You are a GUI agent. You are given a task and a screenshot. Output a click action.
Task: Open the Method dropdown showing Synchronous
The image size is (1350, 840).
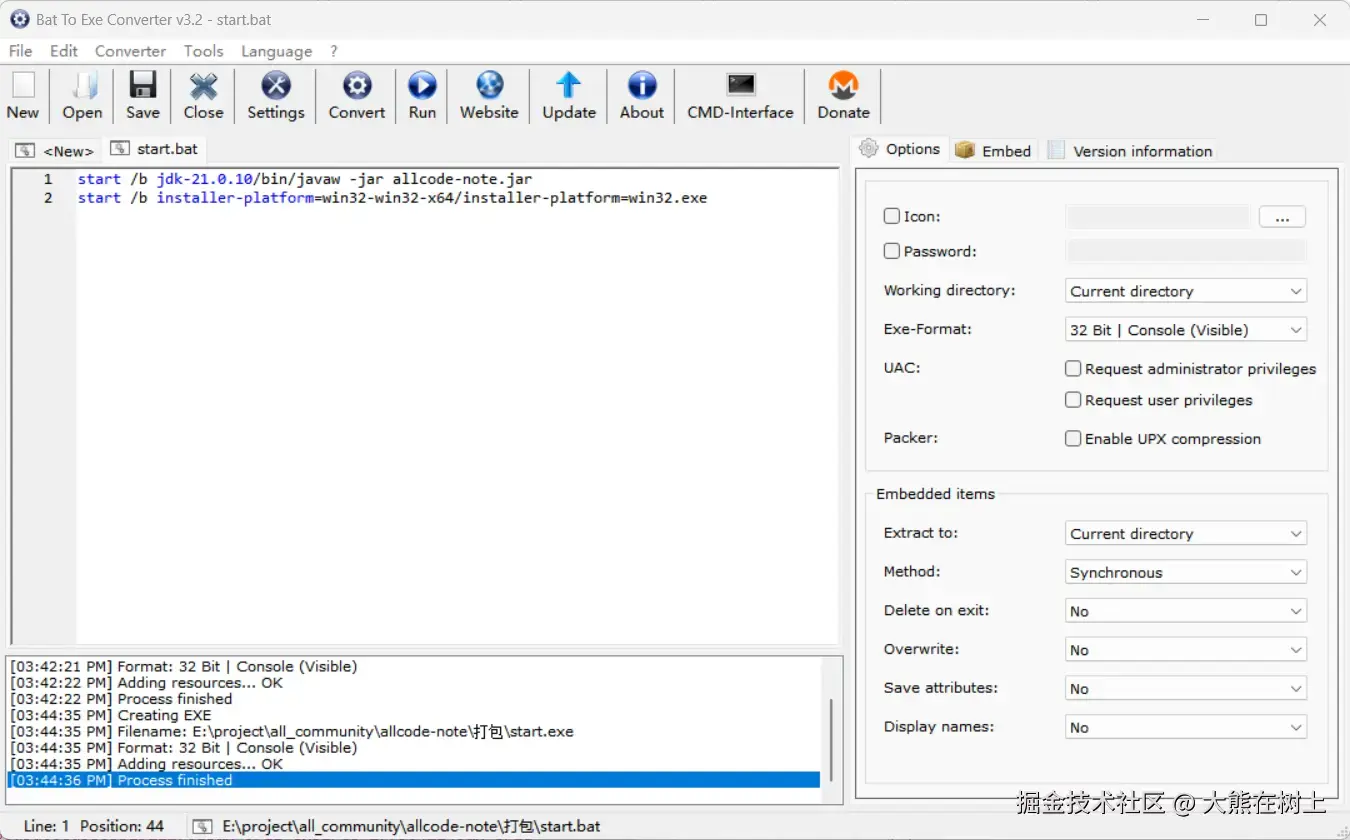(x=1186, y=572)
